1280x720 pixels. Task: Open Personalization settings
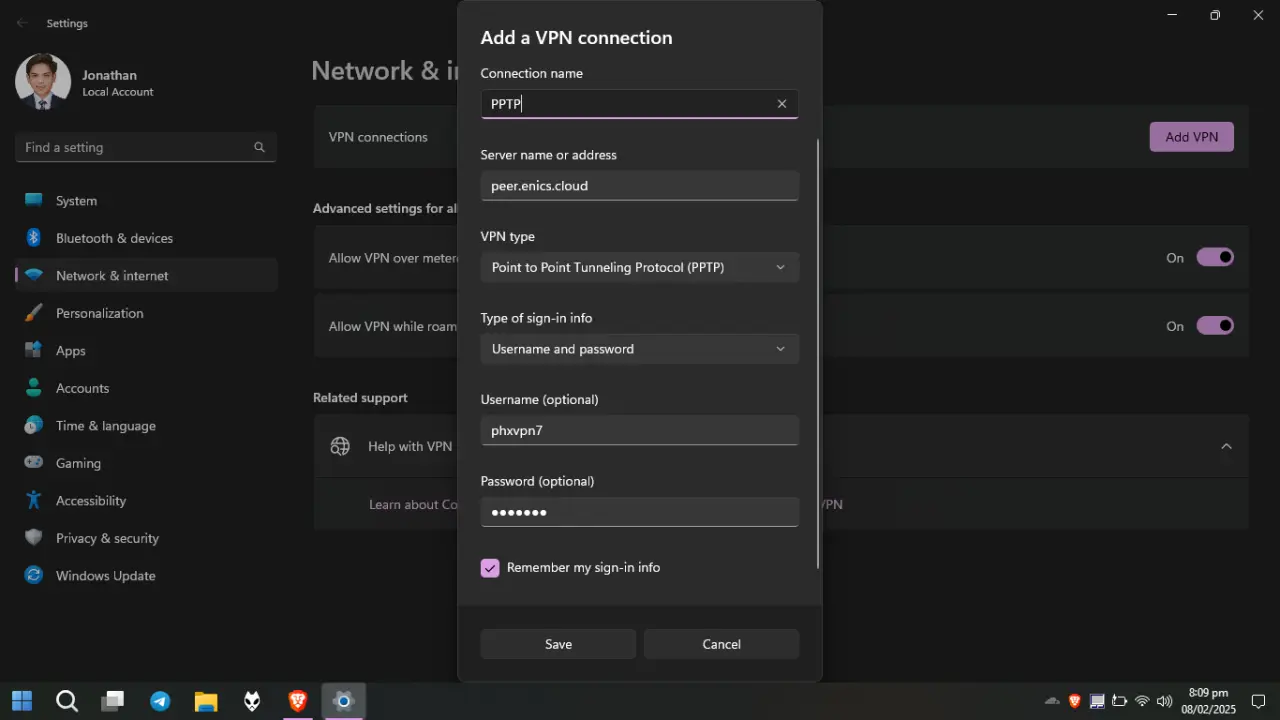[146, 313]
